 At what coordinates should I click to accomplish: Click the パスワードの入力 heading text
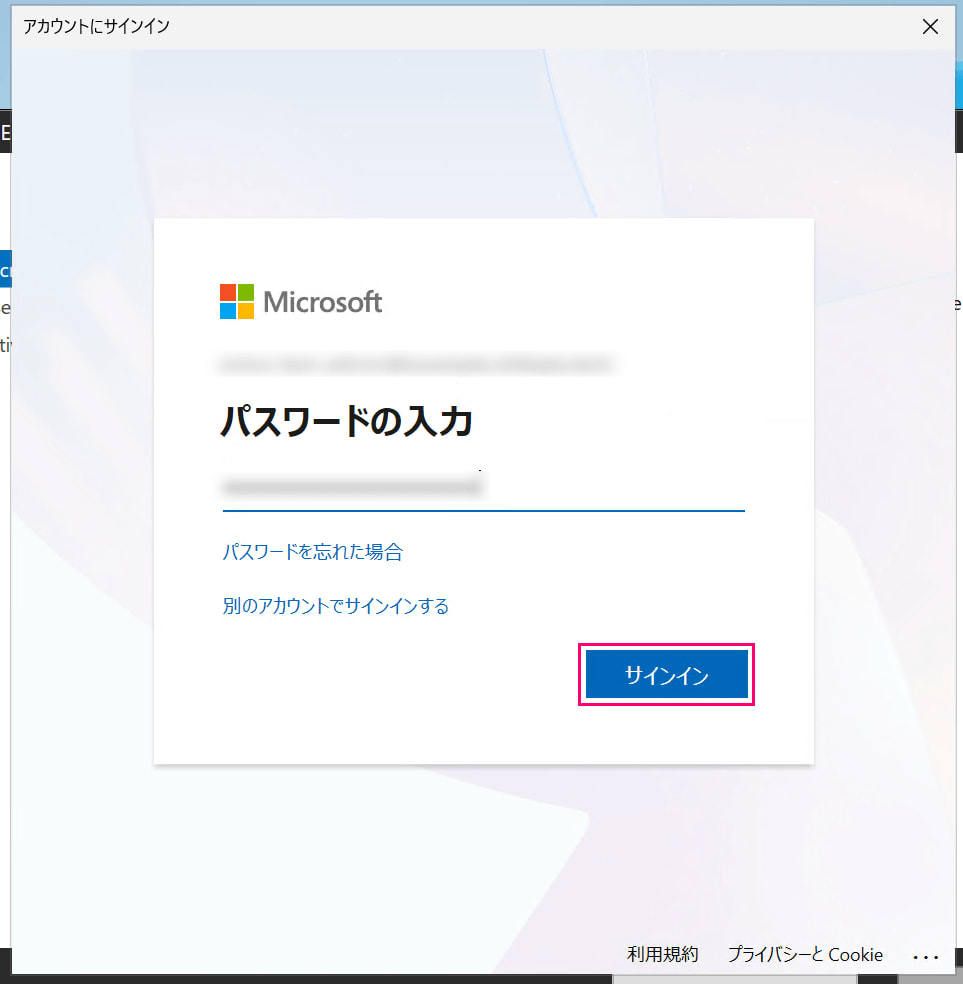coord(346,420)
